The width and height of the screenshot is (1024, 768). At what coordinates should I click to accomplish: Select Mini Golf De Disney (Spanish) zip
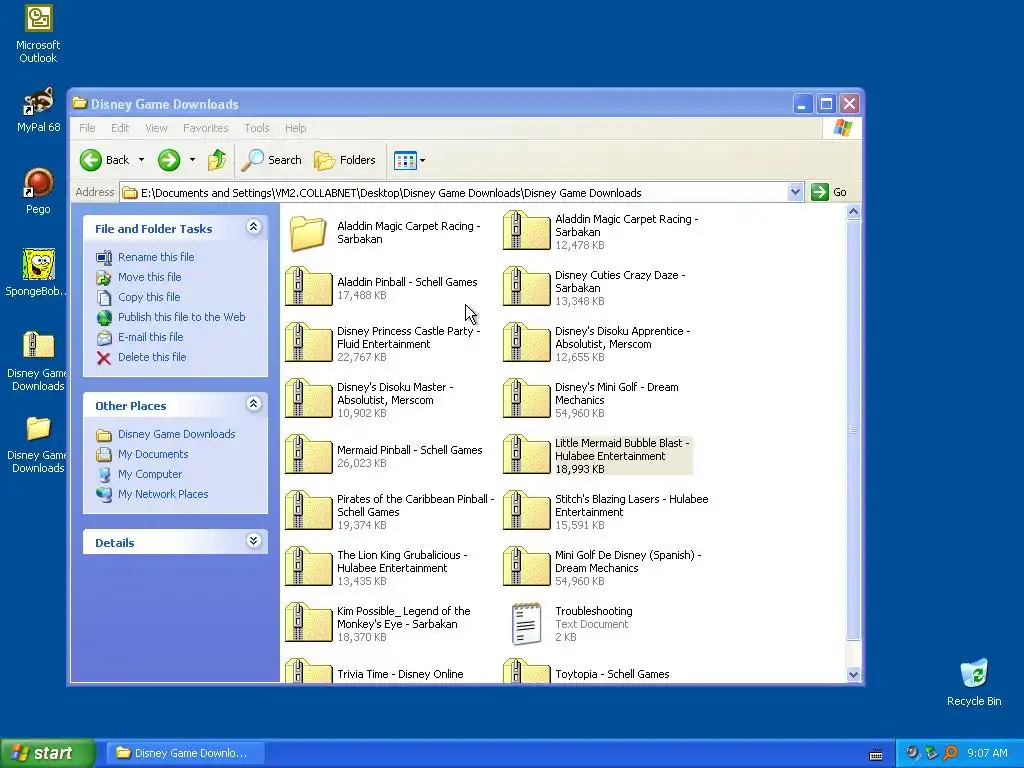[x=526, y=566]
